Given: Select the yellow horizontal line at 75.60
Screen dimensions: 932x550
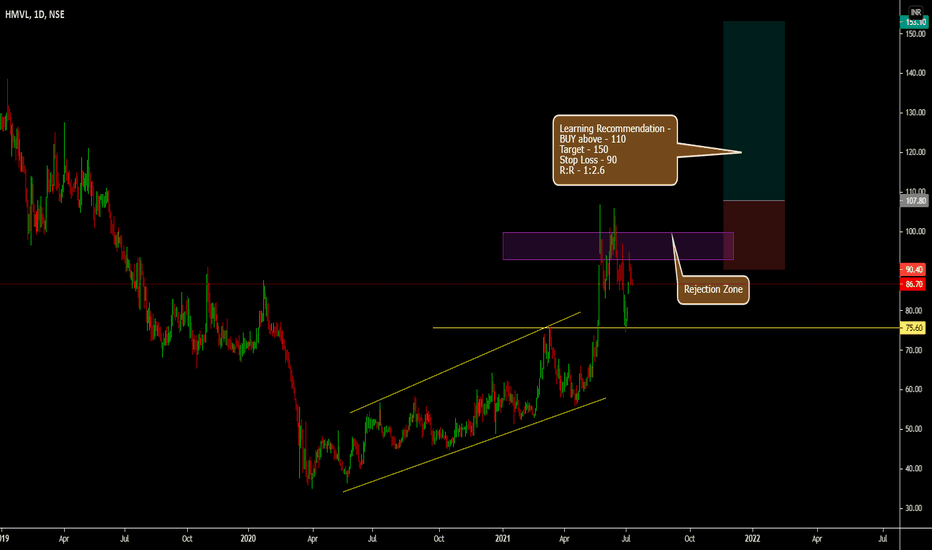Looking at the screenshot, I should tap(666, 328).
